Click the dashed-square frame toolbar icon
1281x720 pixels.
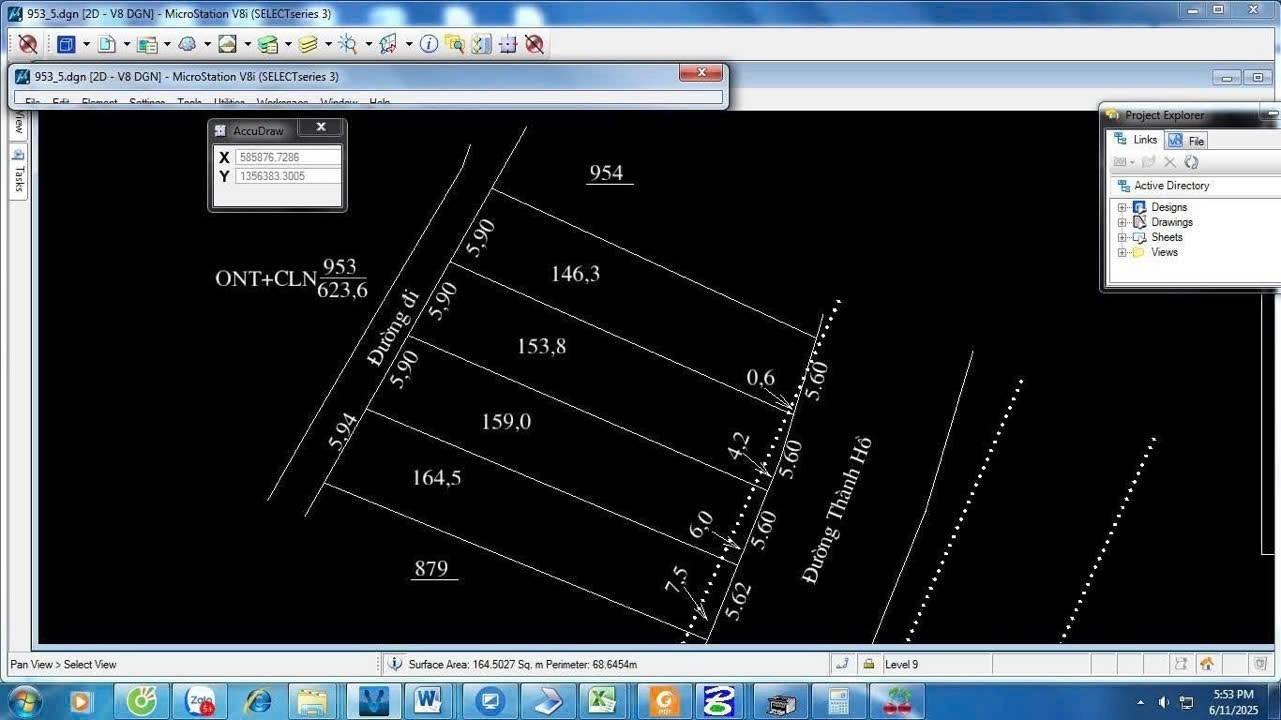(x=508, y=44)
